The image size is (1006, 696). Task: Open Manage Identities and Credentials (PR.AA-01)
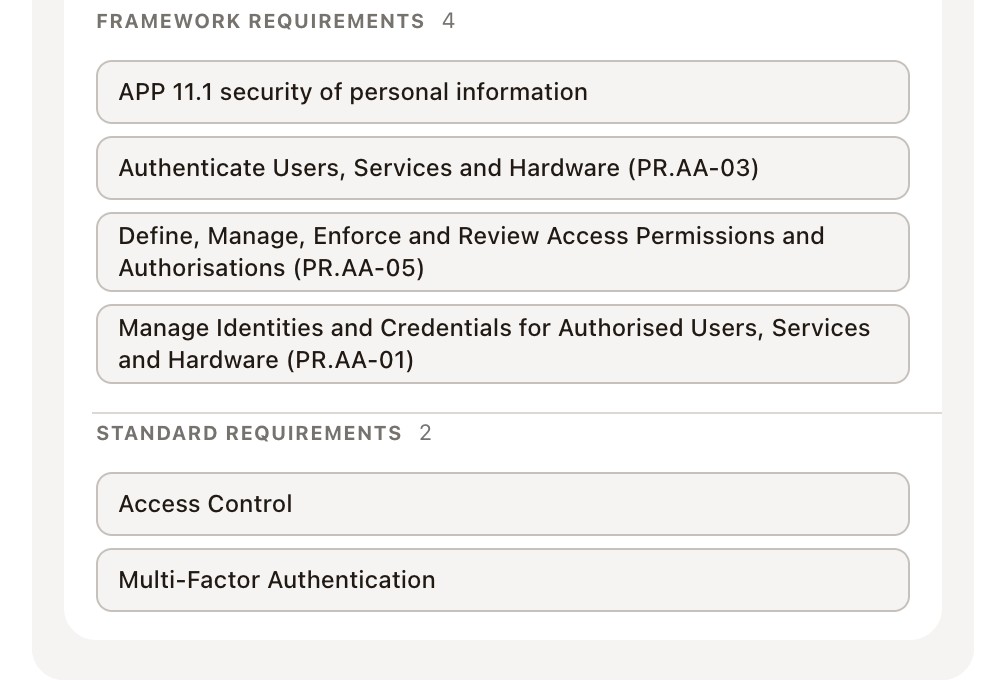pos(502,344)
